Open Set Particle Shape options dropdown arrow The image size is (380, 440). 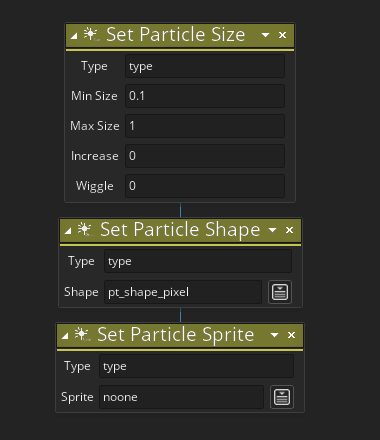[x=273, y=230]
